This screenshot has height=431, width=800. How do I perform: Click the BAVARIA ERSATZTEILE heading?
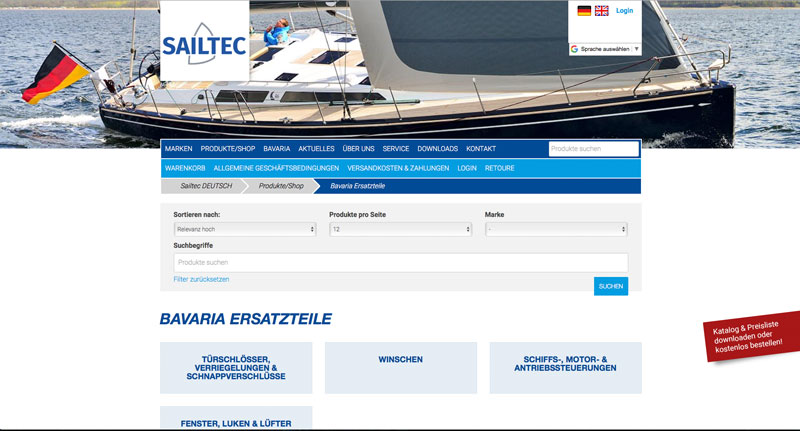tap(245, 319)
